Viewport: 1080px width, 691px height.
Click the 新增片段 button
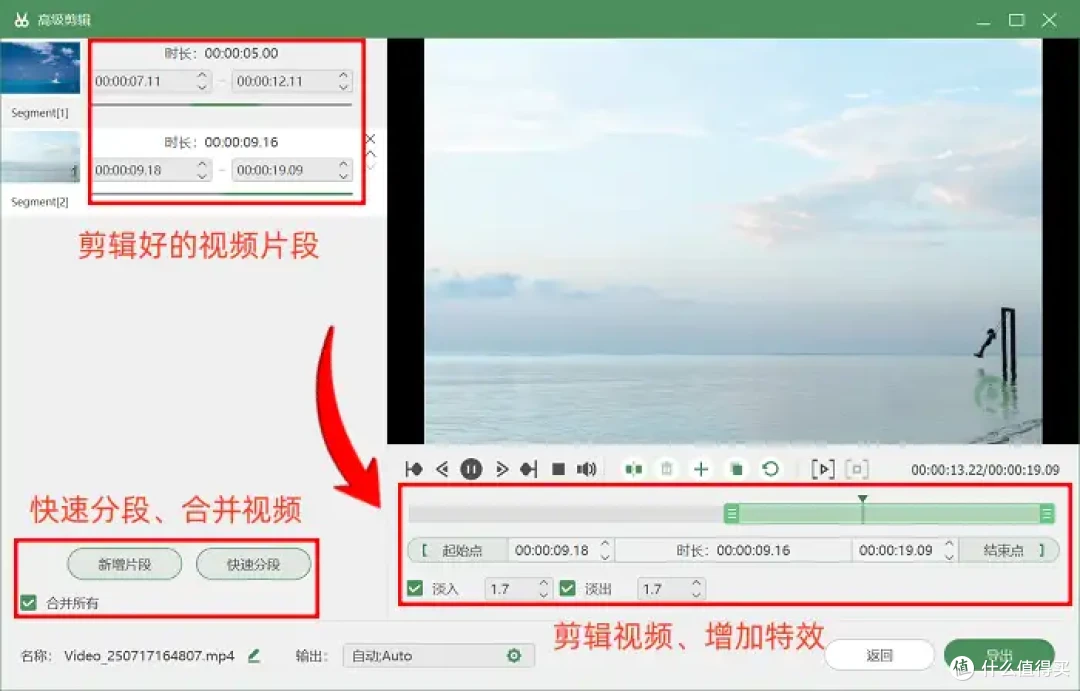coord(125,564)
